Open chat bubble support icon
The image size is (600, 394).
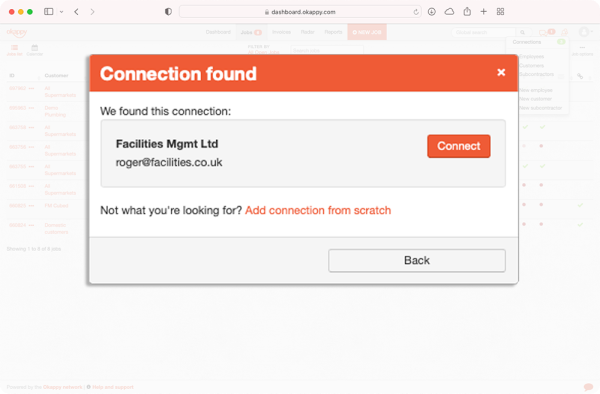588,387
